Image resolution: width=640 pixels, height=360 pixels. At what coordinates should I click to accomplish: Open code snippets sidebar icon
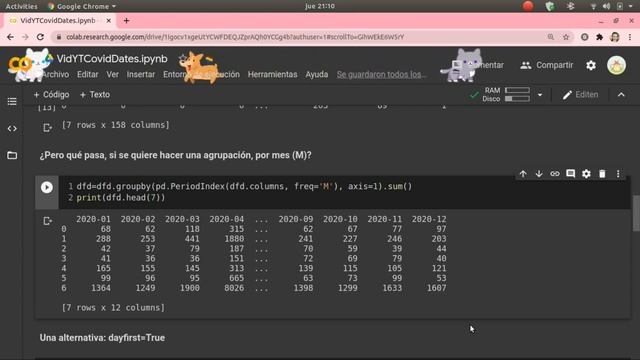(x=12, y=129)
